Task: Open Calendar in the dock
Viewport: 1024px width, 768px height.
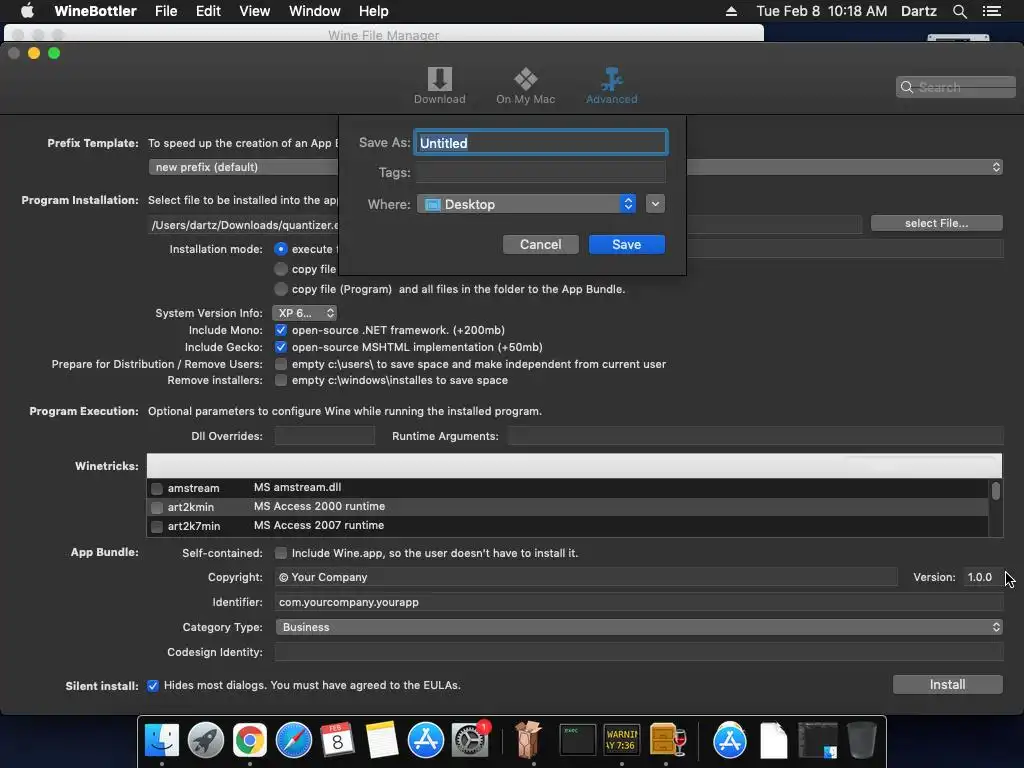Action: 337,740
